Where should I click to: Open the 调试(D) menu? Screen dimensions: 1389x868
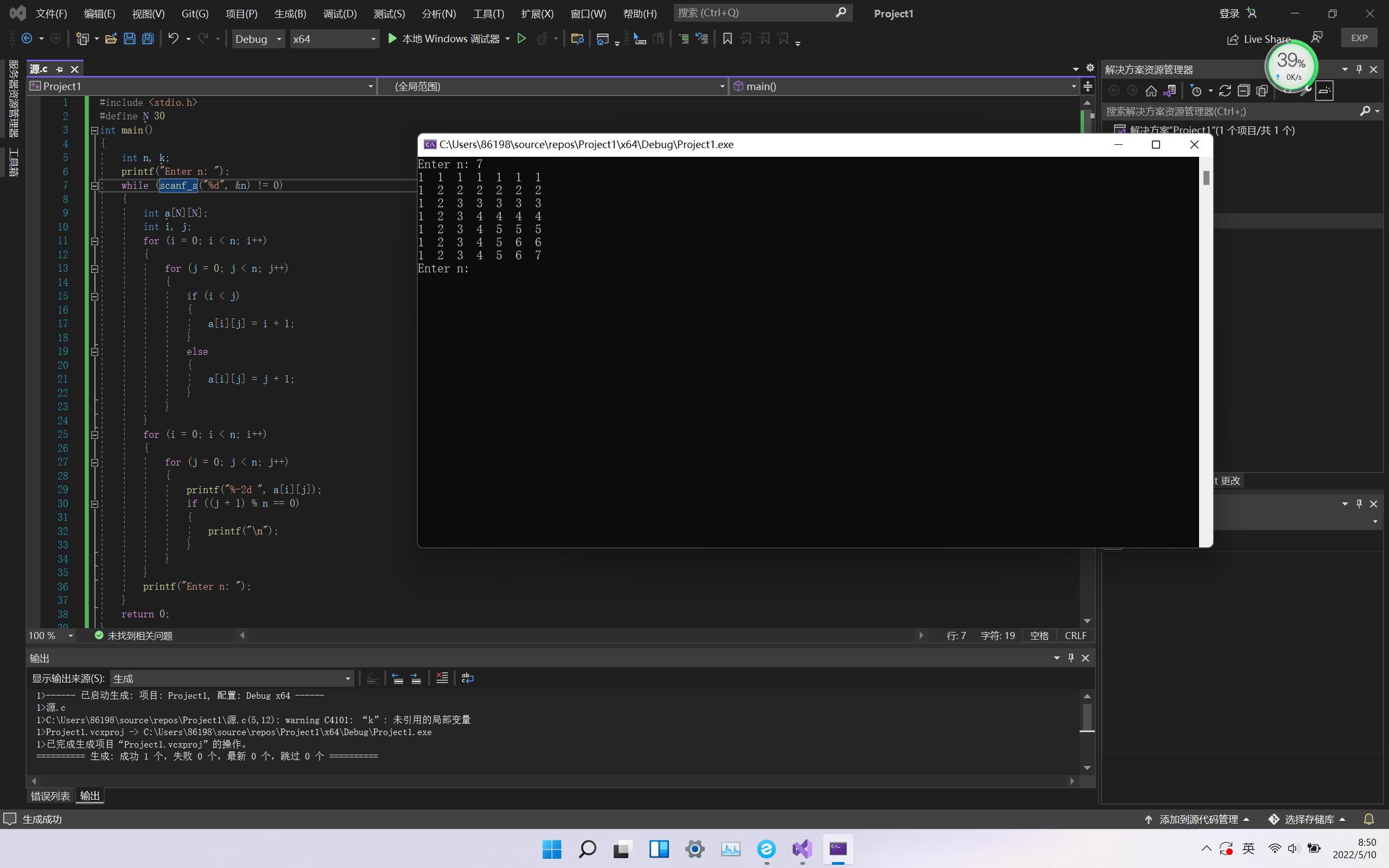340,13
